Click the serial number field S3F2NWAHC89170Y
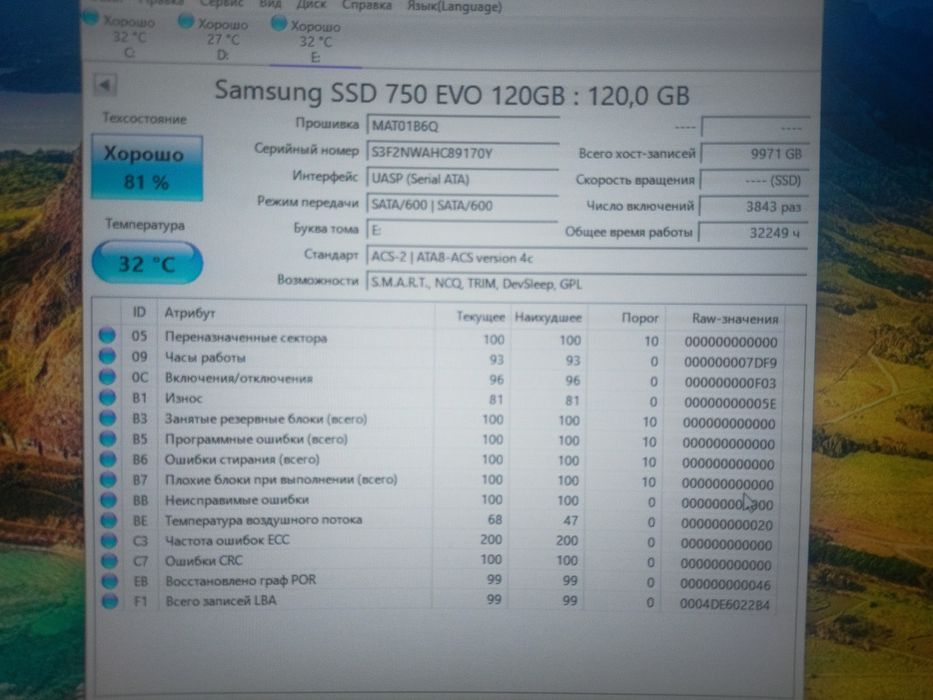Image resolution: width=933 pixels, height=700 pixels. (x=462, y=152)
